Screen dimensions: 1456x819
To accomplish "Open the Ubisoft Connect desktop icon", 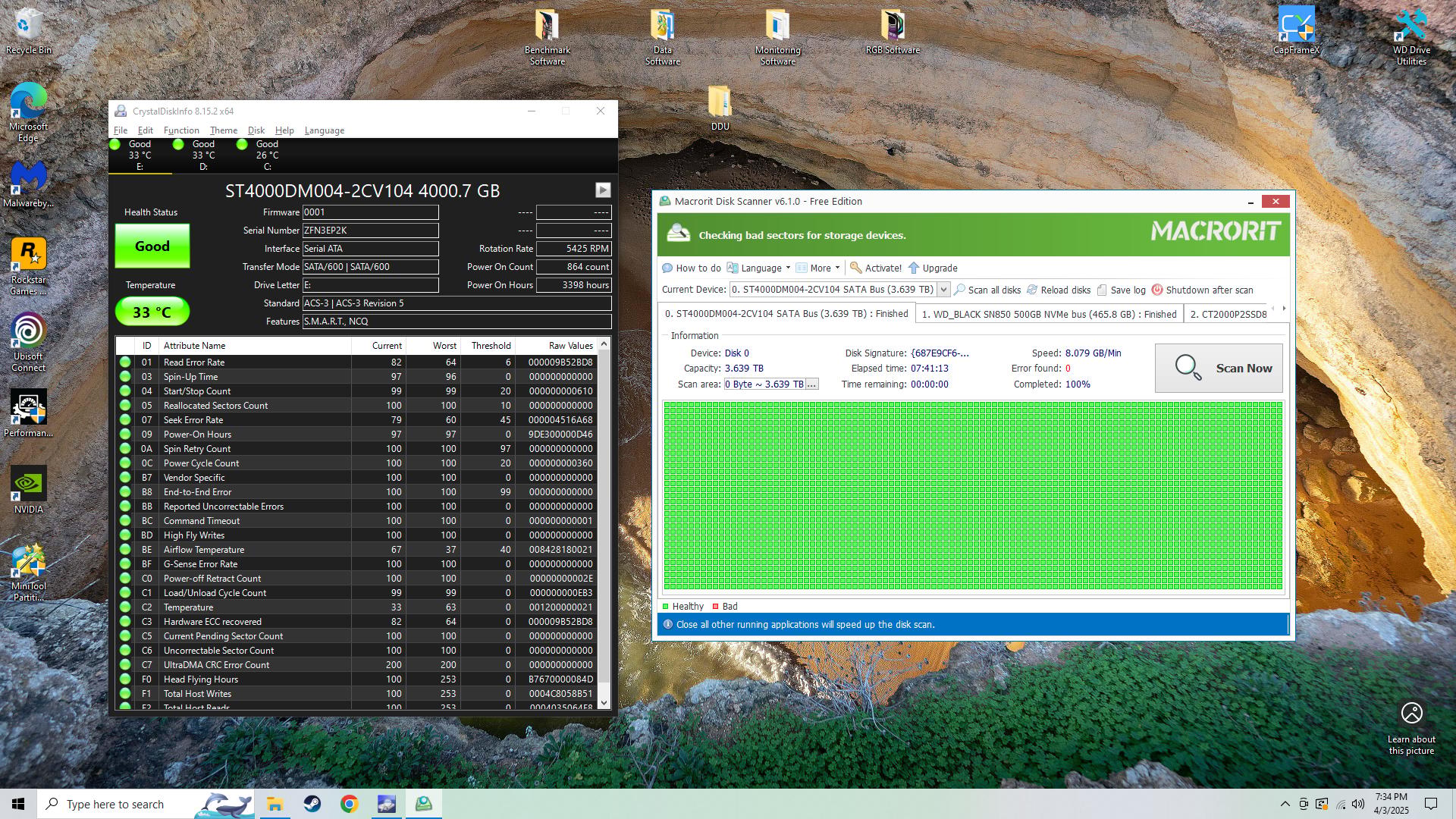I will coord(29,341).
